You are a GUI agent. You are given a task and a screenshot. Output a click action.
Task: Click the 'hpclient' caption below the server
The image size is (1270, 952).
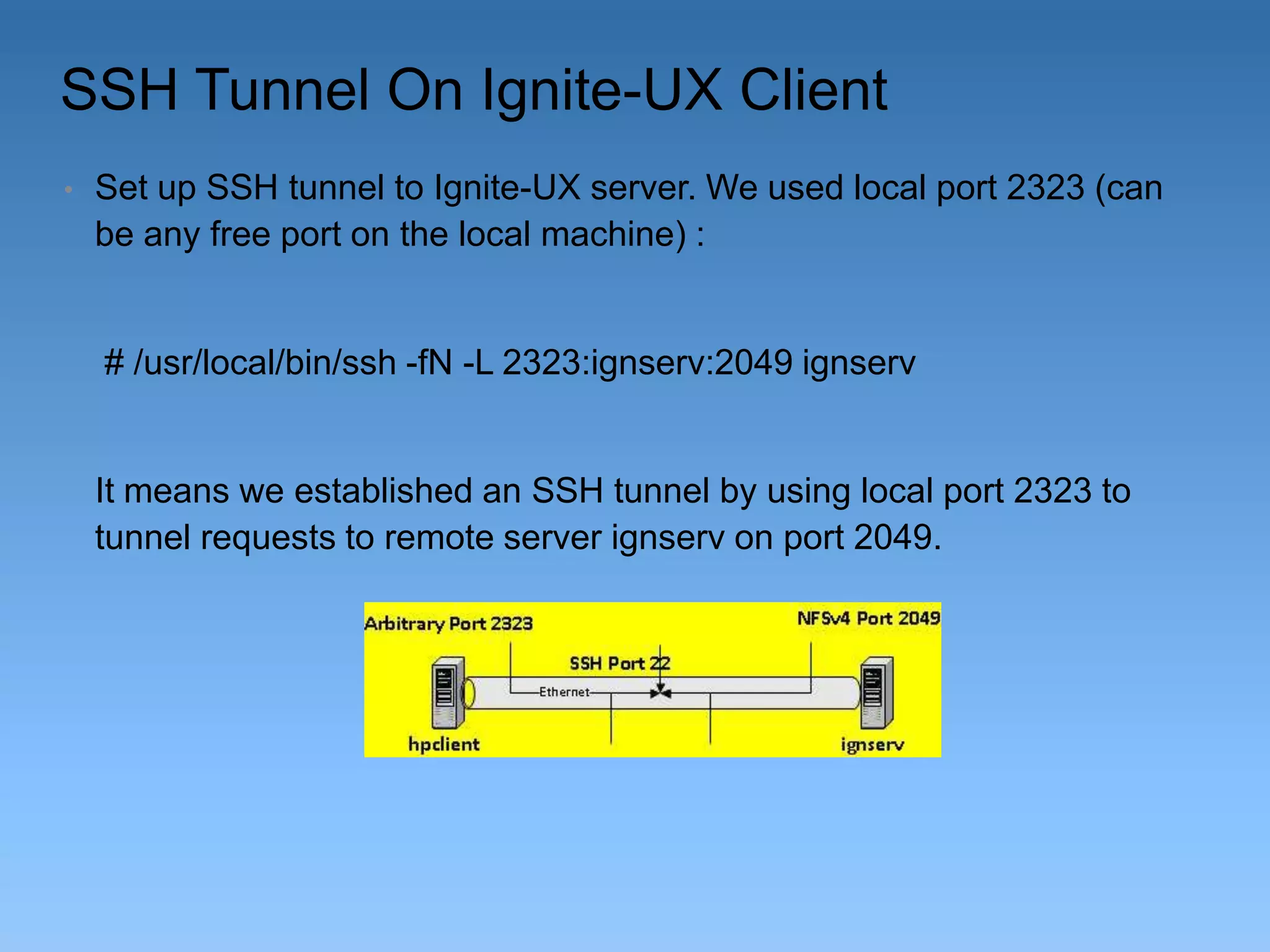(x=444, y=744)
